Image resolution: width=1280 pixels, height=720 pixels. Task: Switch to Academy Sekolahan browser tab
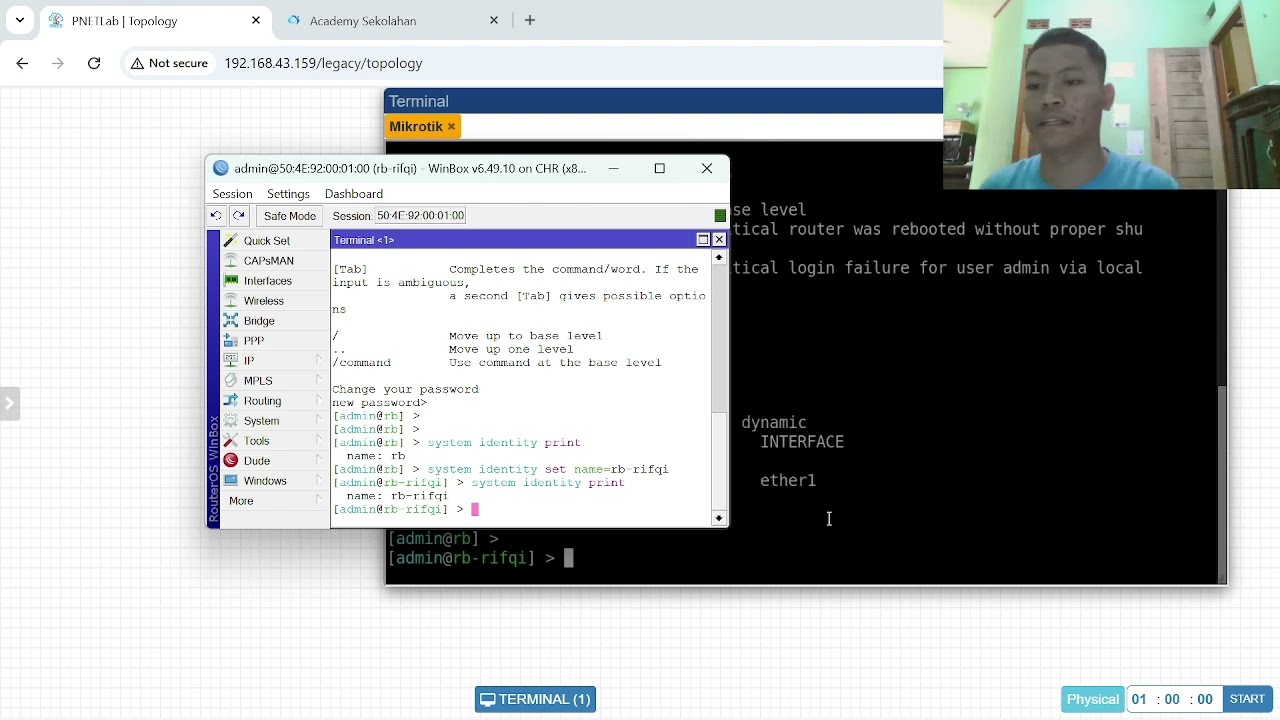click(363, 20)
